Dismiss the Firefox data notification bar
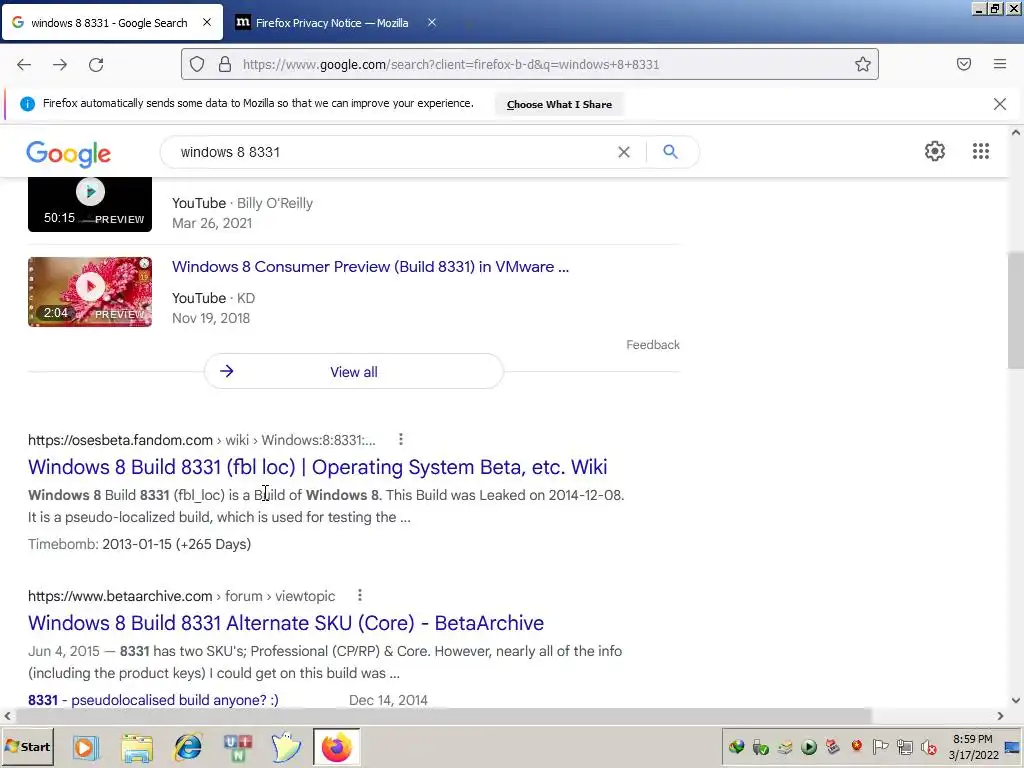 point(1000,104)
